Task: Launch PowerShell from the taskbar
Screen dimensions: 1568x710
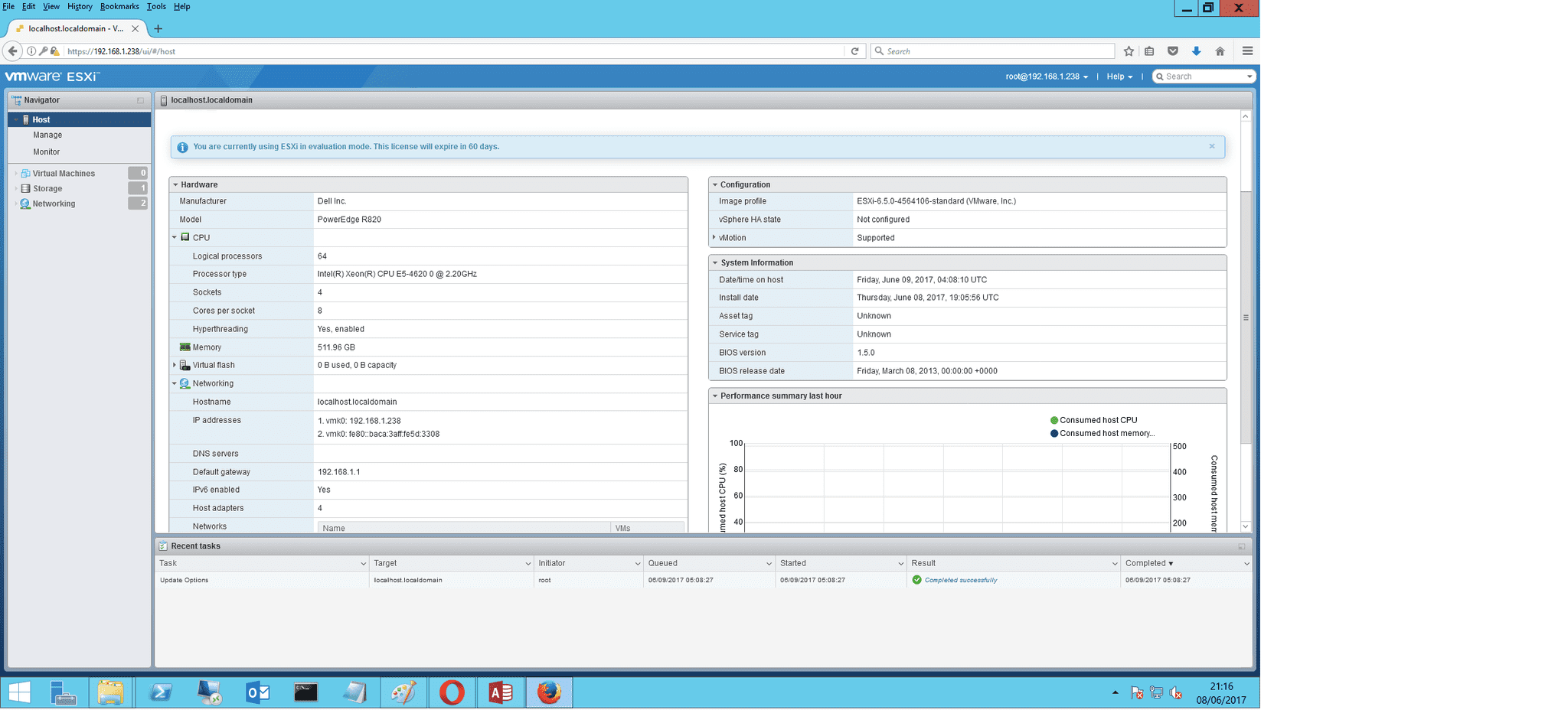Action: coord(161,692)
